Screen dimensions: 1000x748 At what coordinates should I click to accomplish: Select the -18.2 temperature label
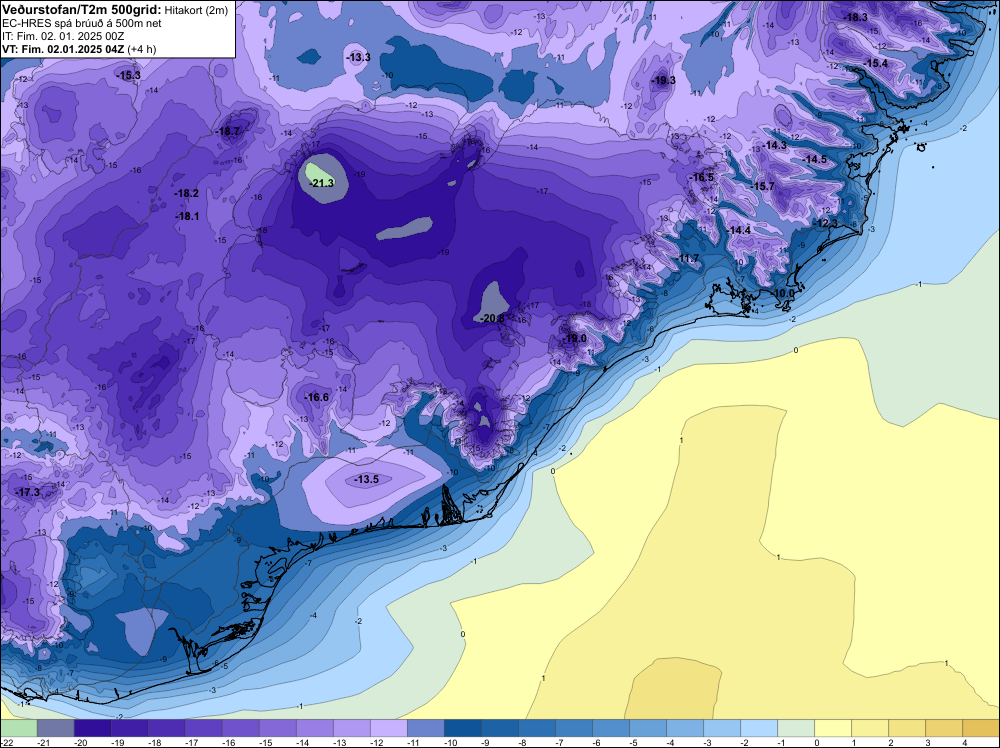click(187, 193)
